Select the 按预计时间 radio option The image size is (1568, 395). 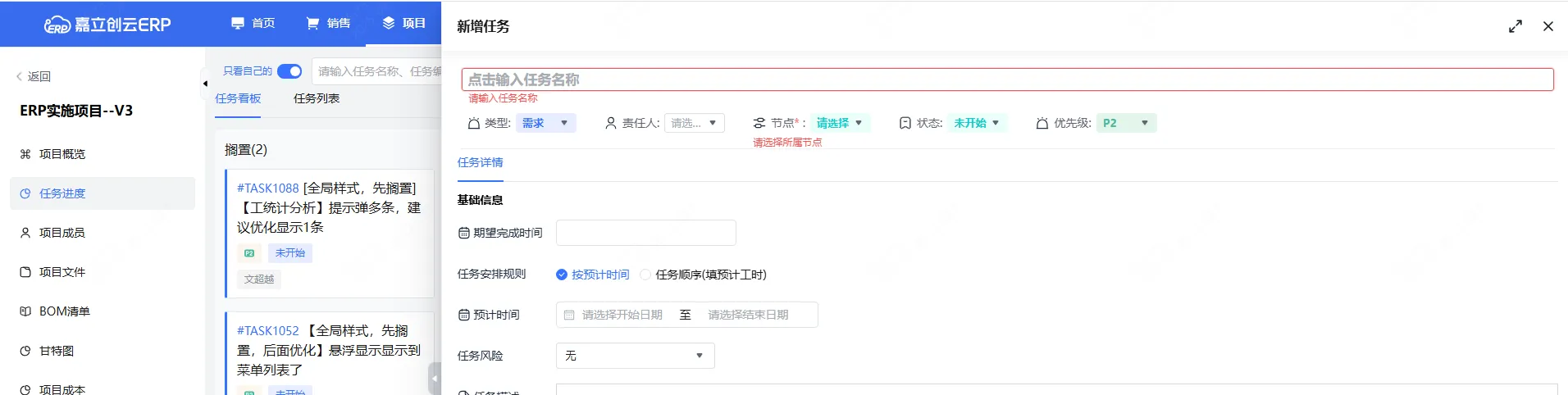pos(562,275)
